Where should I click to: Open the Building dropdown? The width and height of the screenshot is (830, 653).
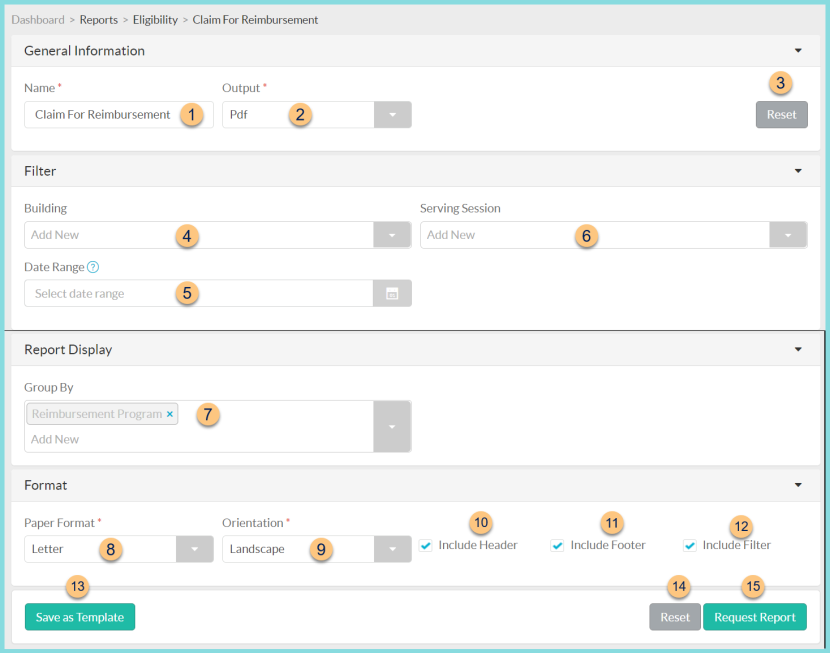tap(392, 235)
